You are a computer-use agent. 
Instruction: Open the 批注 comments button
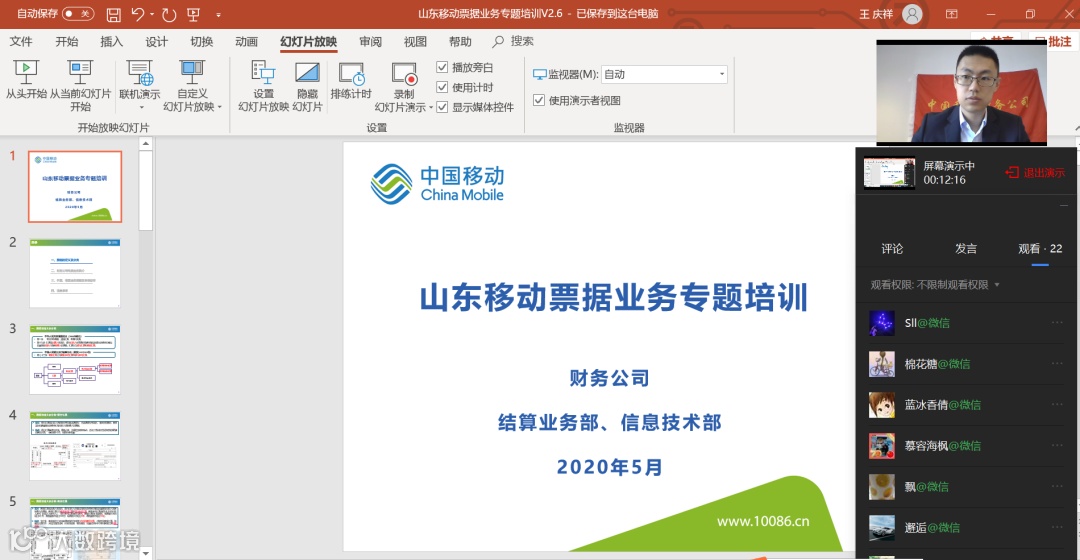(1052, 41)
